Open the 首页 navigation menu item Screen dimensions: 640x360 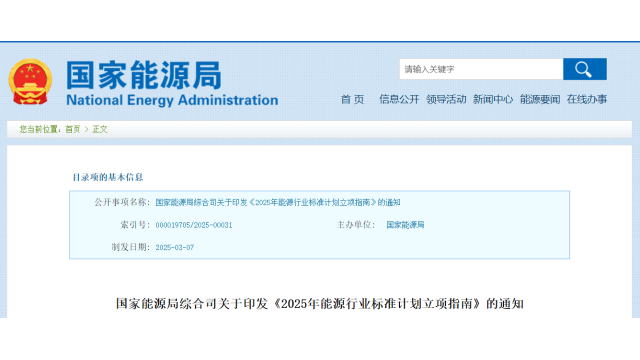352,99
